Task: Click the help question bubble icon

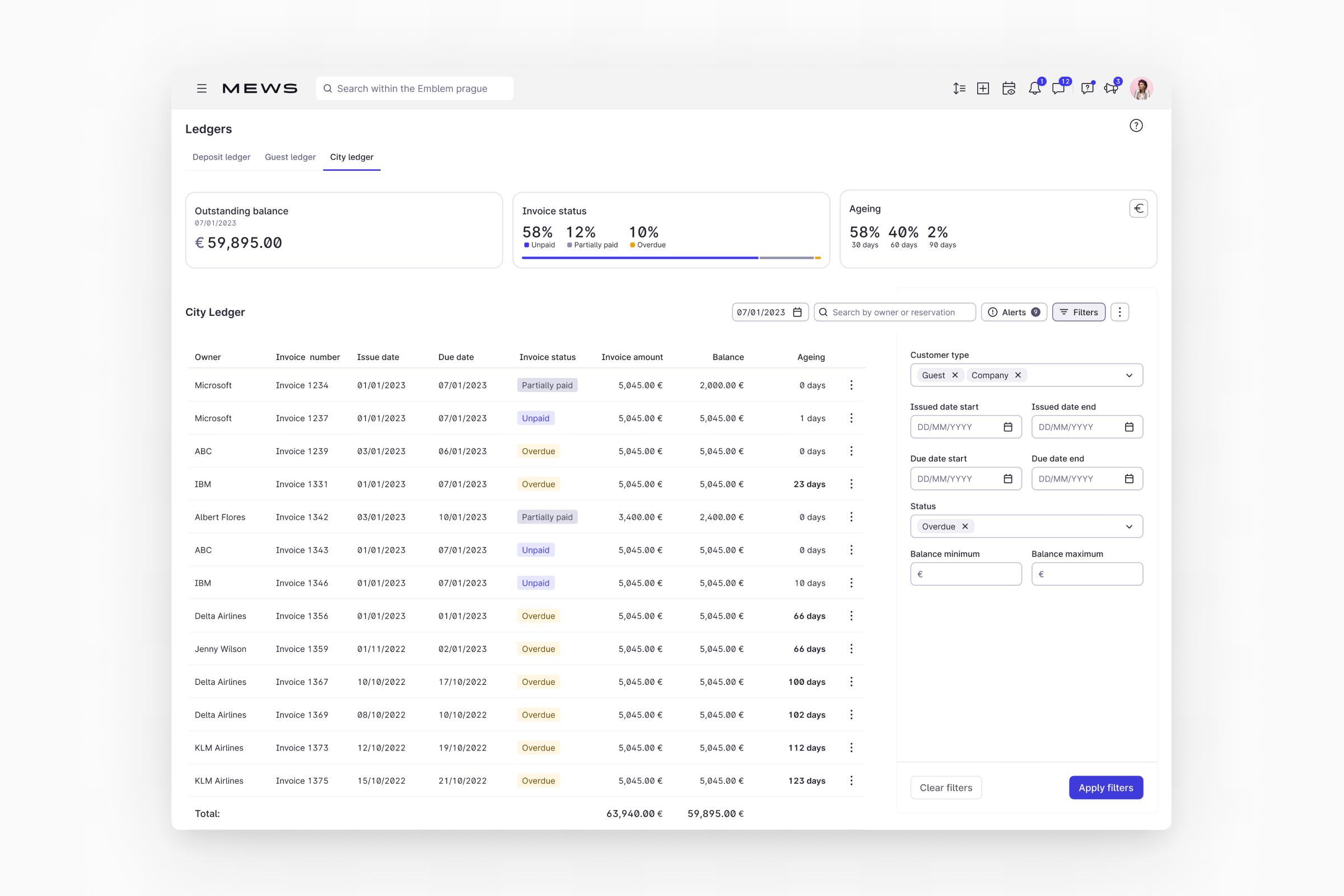Action: (1087, 88)
